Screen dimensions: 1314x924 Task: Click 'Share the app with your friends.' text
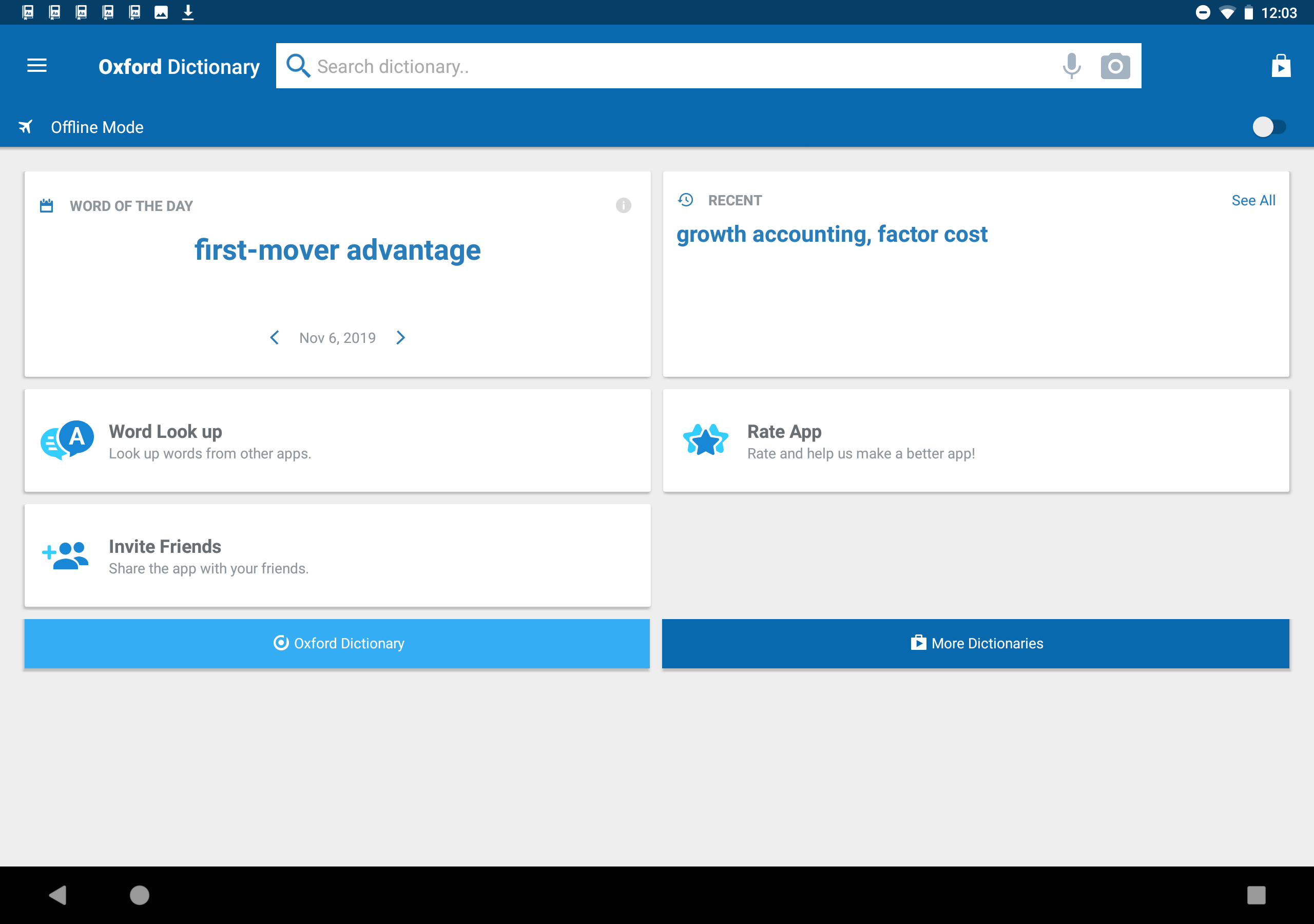[209, 568]
